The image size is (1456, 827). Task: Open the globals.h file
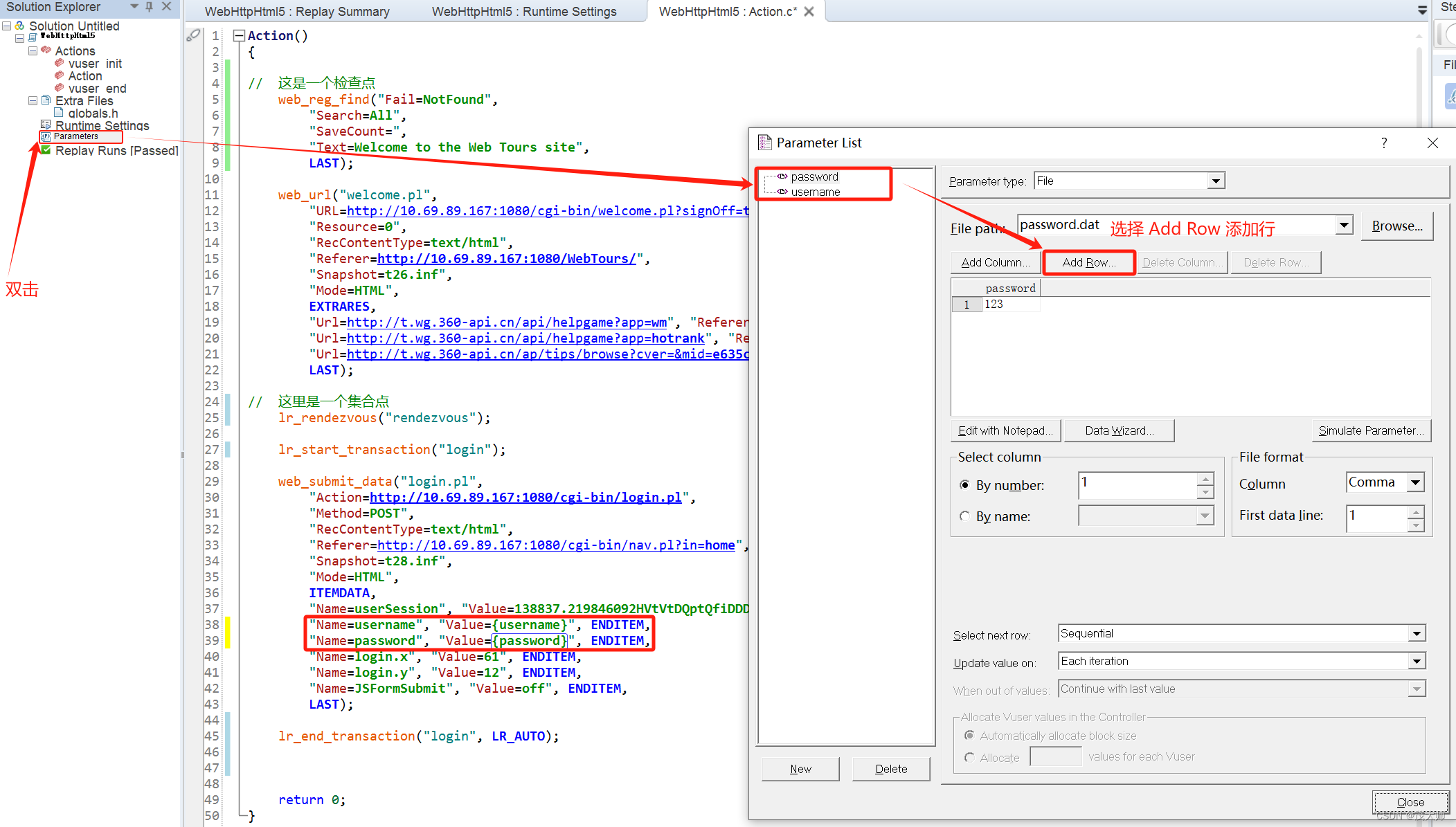click(x=92, y=113)
